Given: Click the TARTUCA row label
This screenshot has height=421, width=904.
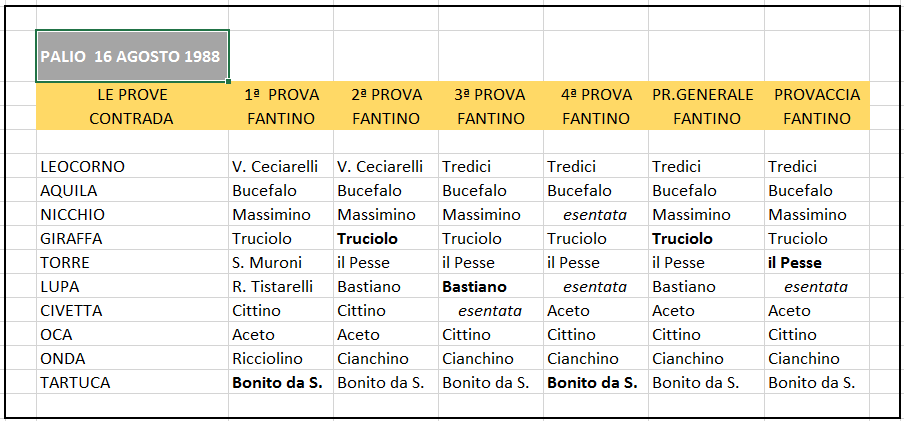Looking at the screenshot, I should coord(132,383).
